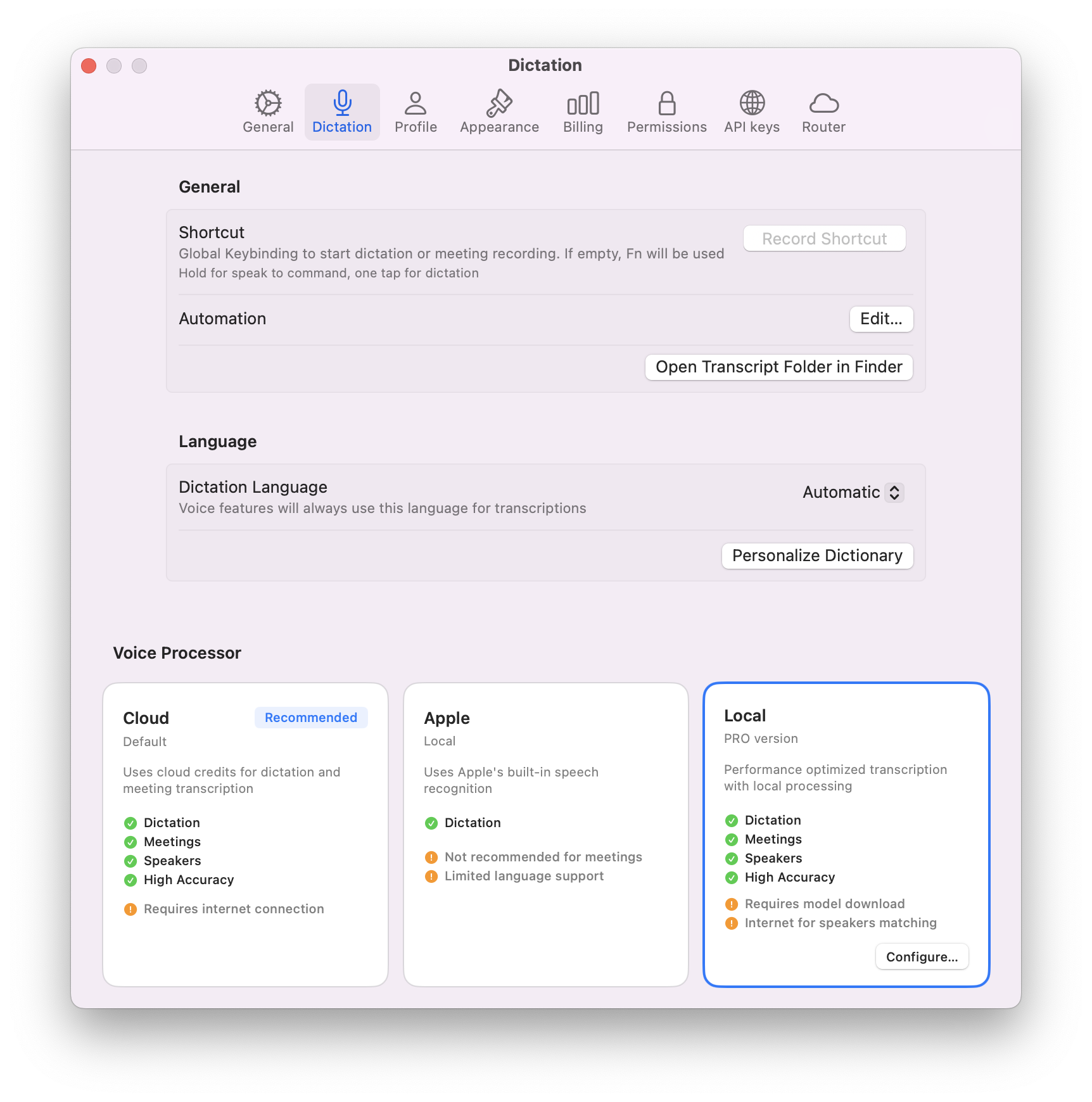Switch to the Appearance paintbrush tab
Viewport: 1092px width, 1102px height.
coord(499,112)
